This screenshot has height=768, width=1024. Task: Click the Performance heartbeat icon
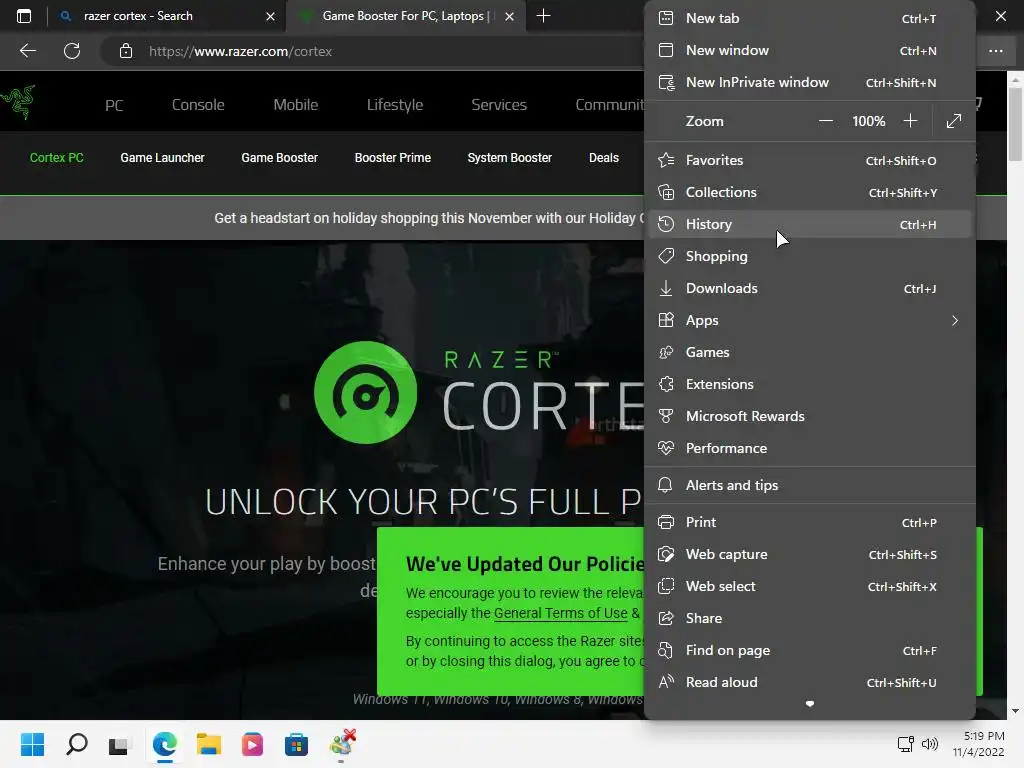tap(665, 448)
